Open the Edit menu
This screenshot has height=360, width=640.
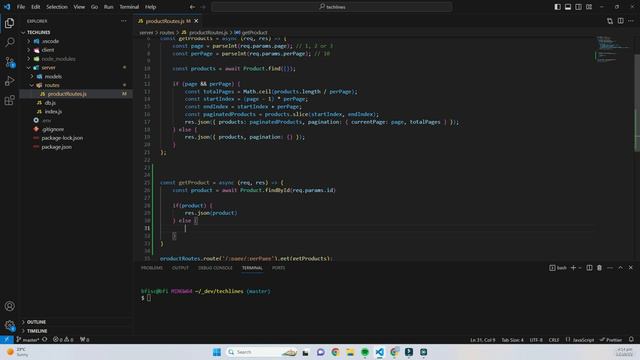pyautogui.click(x=36, y=7)
